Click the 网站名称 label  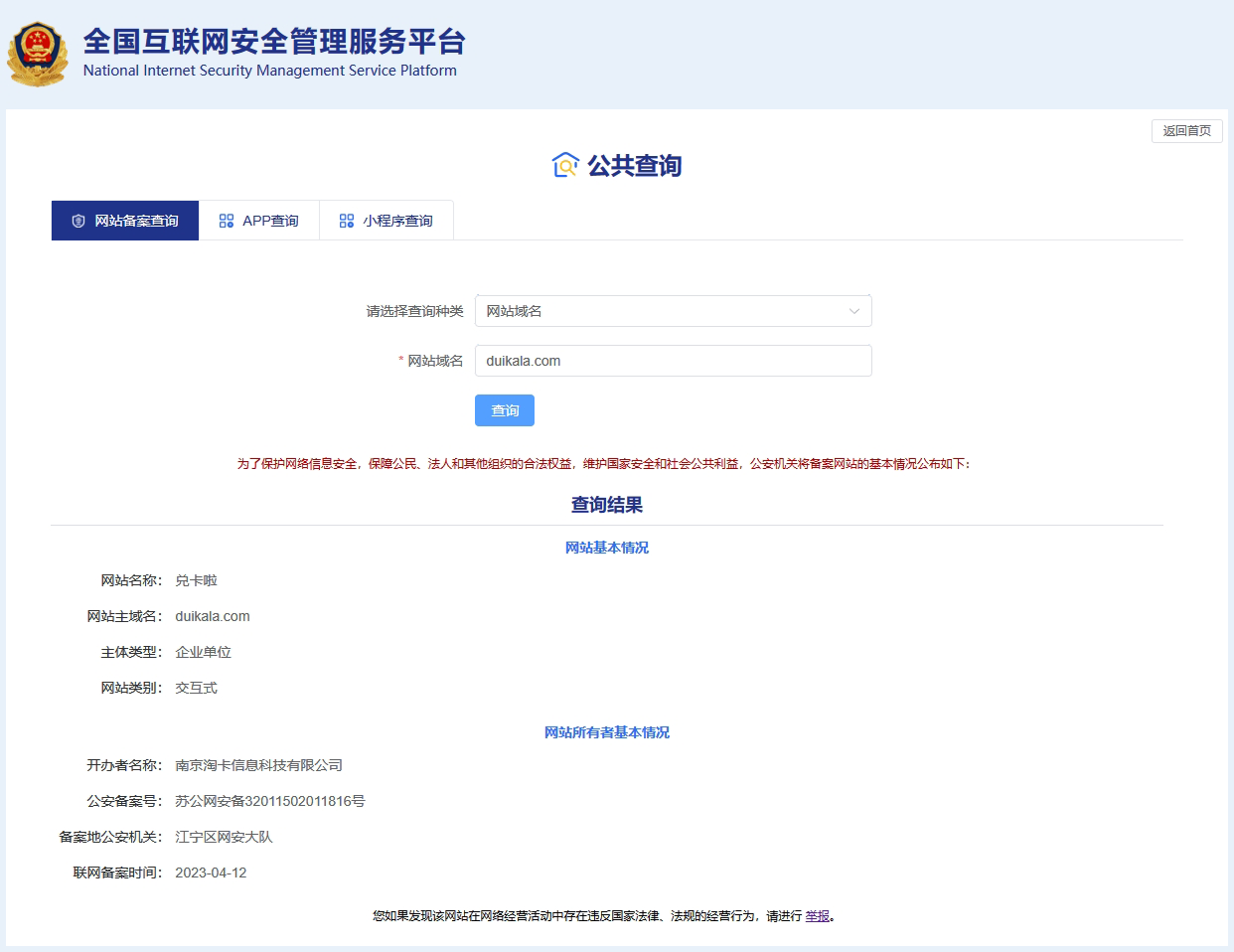tap(131, 580)
